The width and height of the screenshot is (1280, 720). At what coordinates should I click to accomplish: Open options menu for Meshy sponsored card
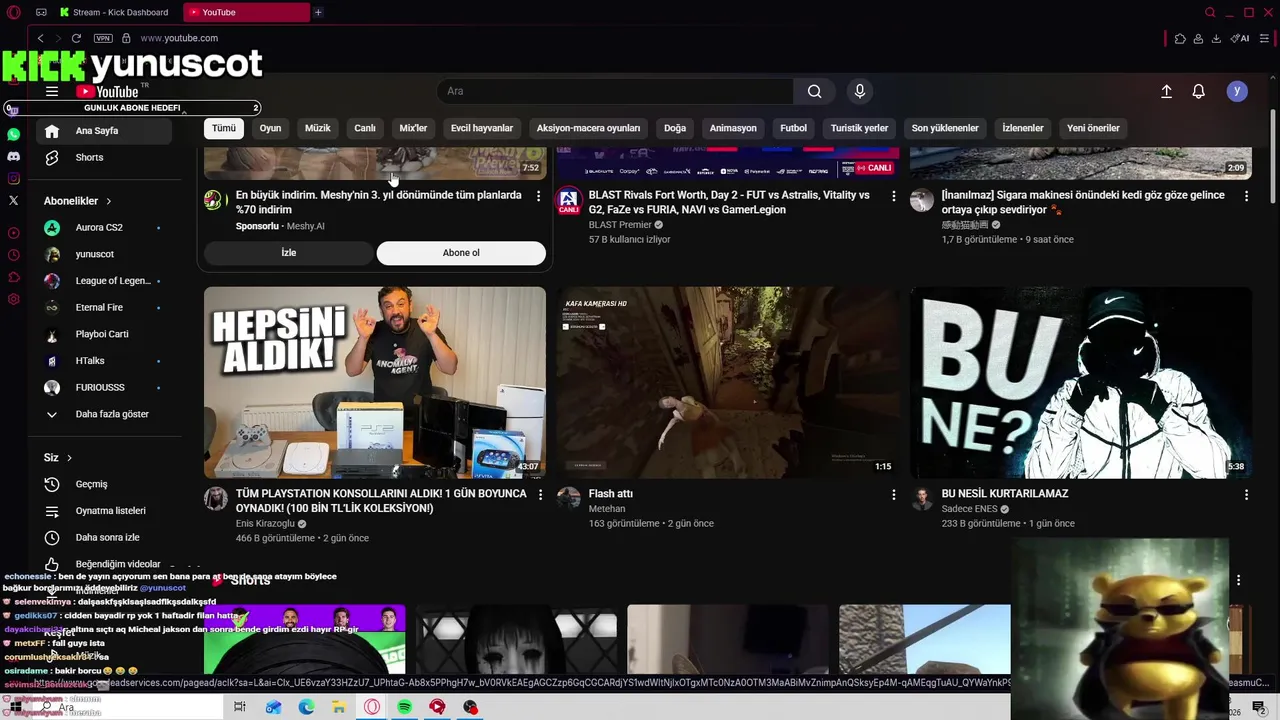pos(539,196)
